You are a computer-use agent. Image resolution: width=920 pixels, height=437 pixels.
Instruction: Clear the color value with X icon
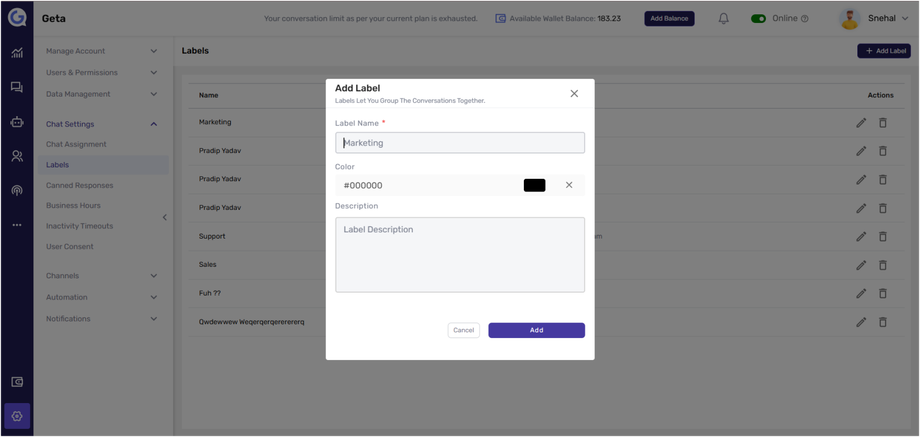569,185
